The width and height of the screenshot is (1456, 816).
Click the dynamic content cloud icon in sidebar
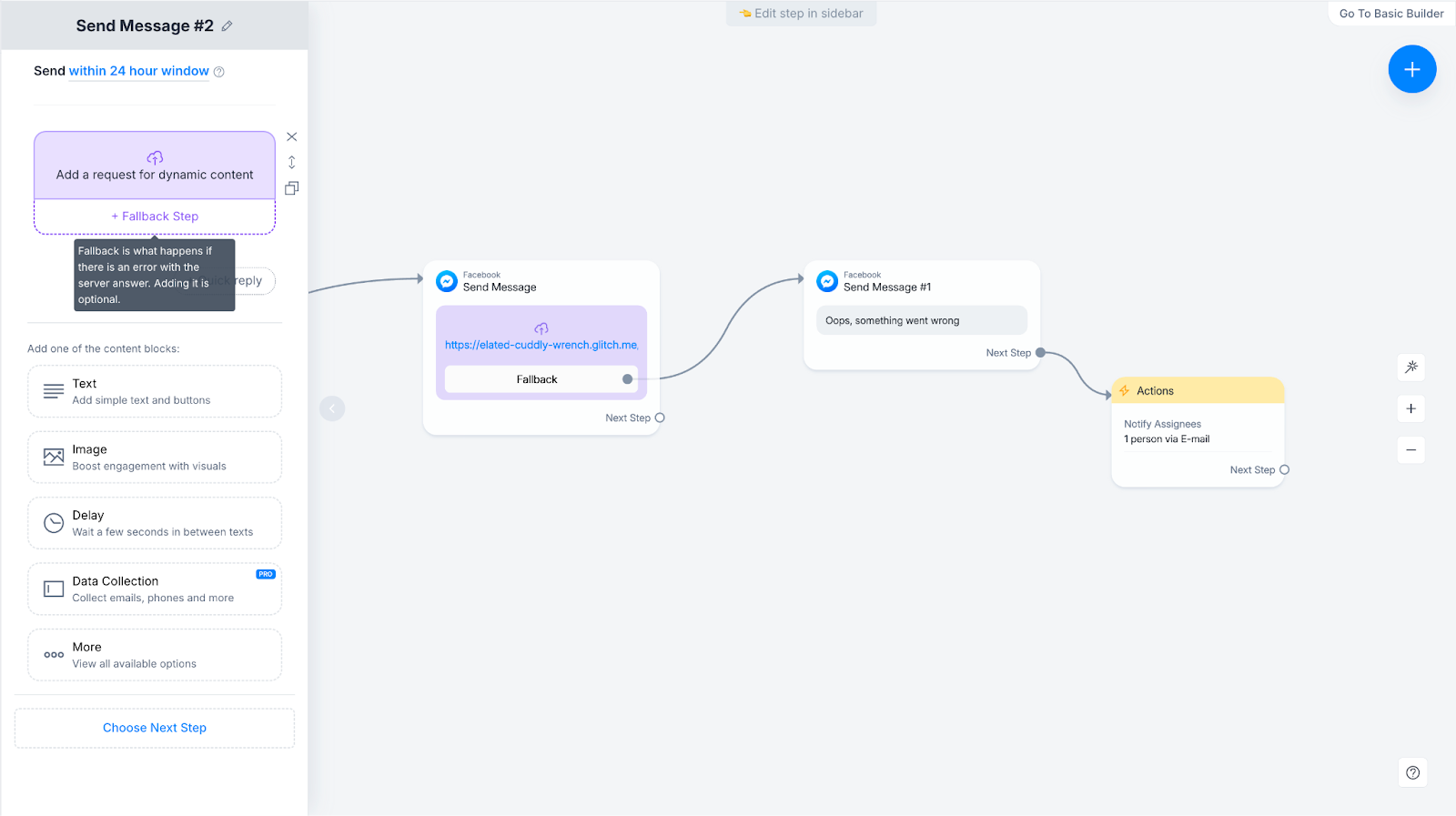[155, 158]
